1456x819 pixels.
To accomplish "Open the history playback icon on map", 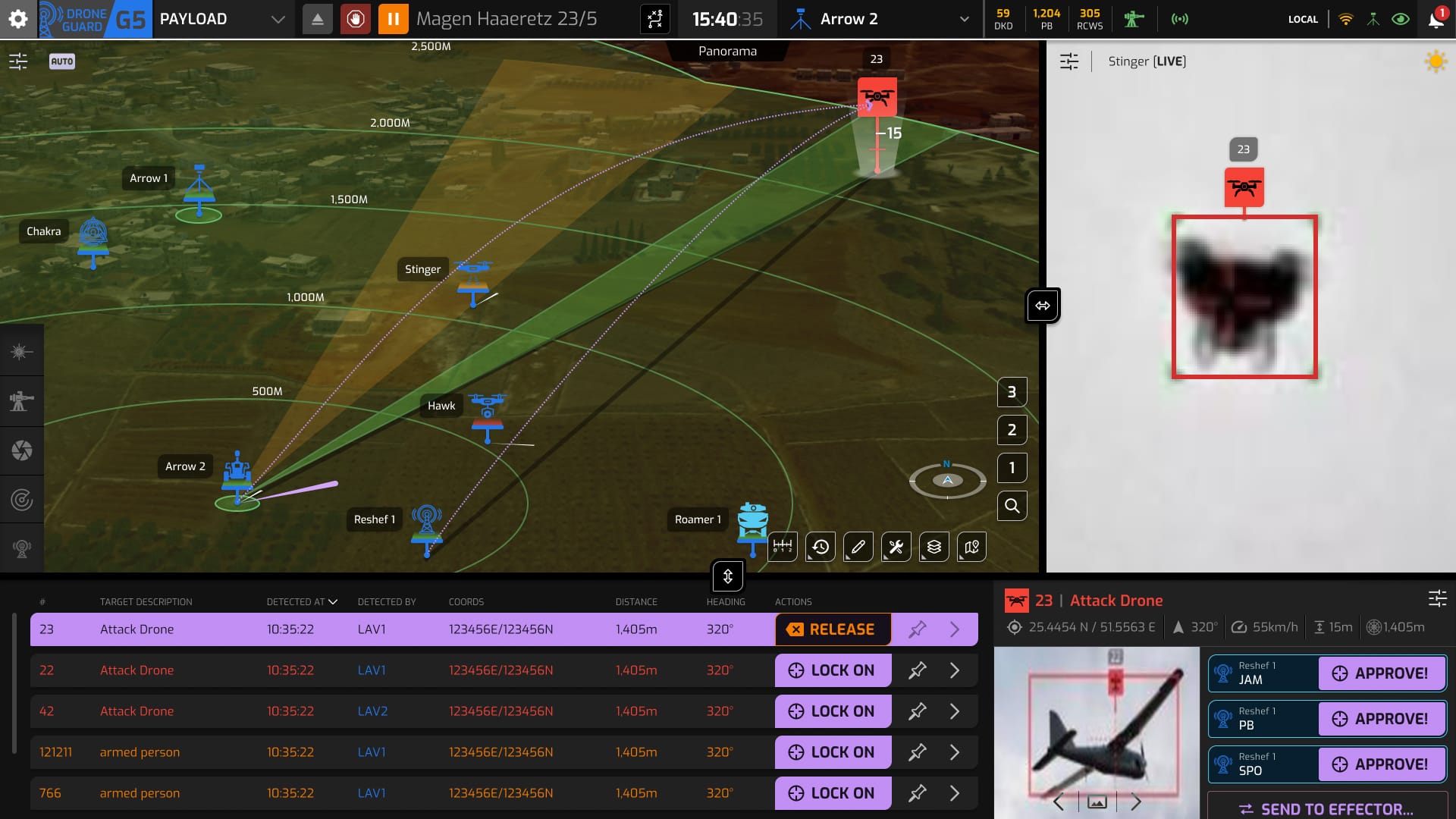I will tap(821, 546).
